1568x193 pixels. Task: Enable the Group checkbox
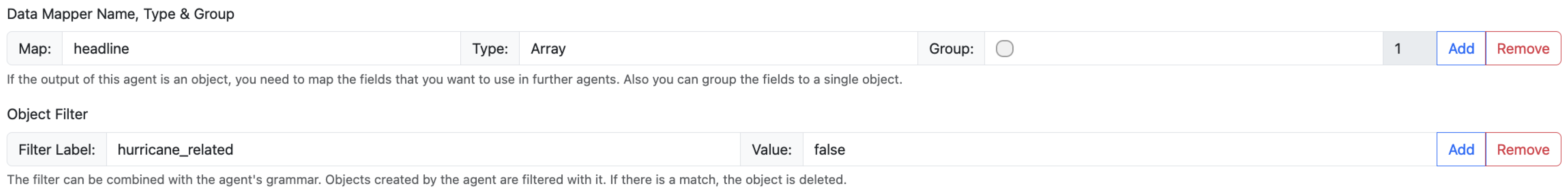[x=1004, y=49]
